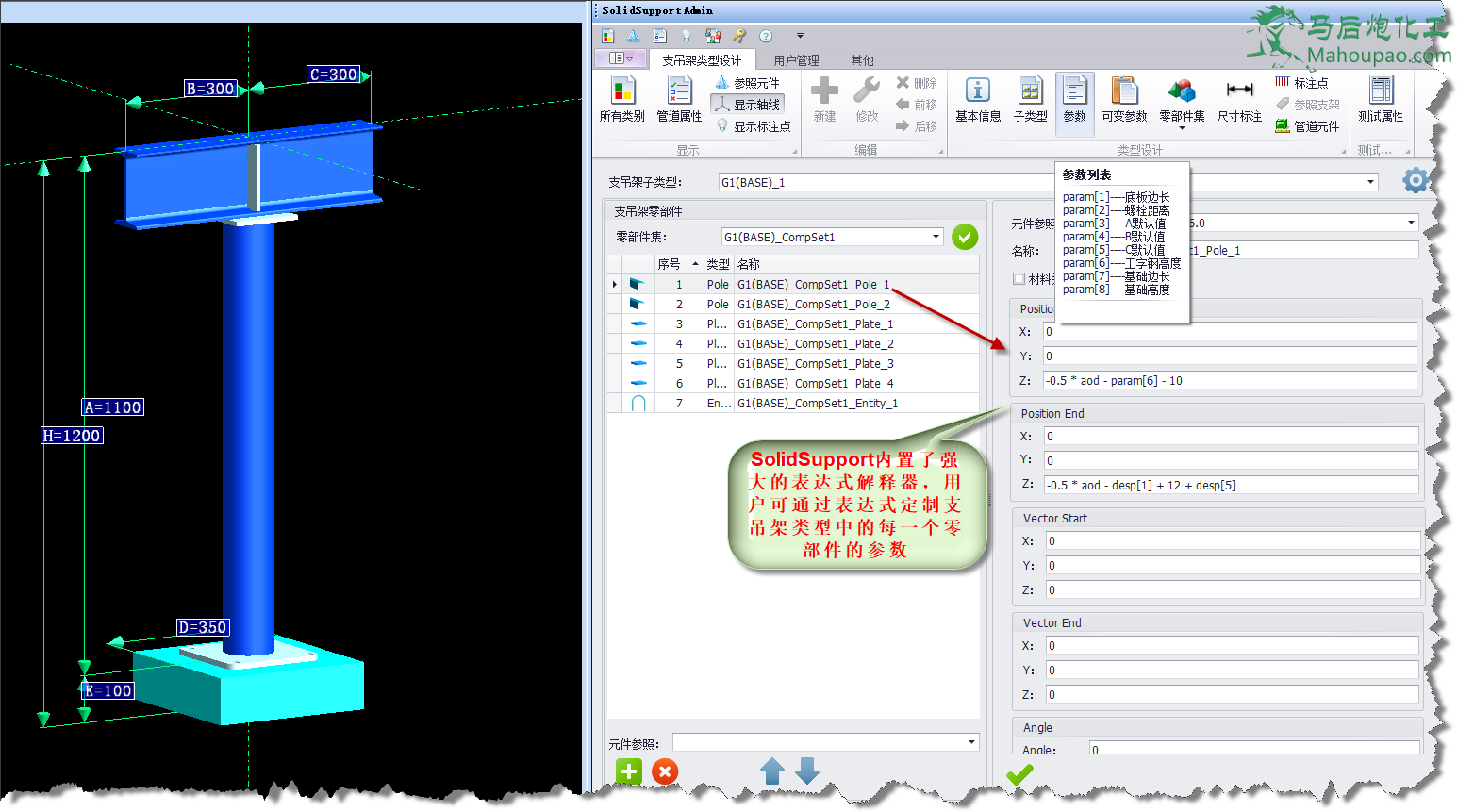The width and height of the screenshot is (1458, 812).
Task: Click the Vector Start X field
Action: pyautogui.click(x=1233, y=540)
